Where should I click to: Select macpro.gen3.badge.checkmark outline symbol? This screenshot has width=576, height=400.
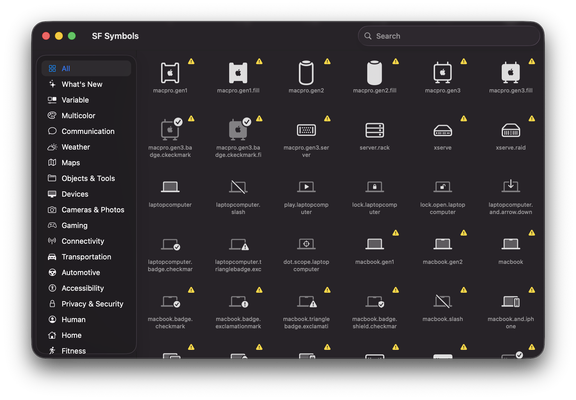click(171, 129)
